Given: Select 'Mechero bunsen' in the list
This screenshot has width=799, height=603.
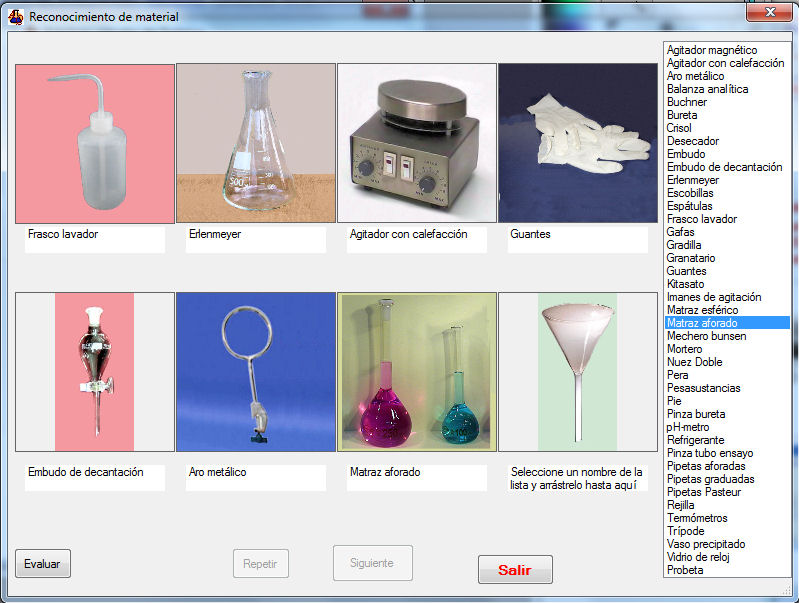Looking at the screenshot, I should 706,336.
